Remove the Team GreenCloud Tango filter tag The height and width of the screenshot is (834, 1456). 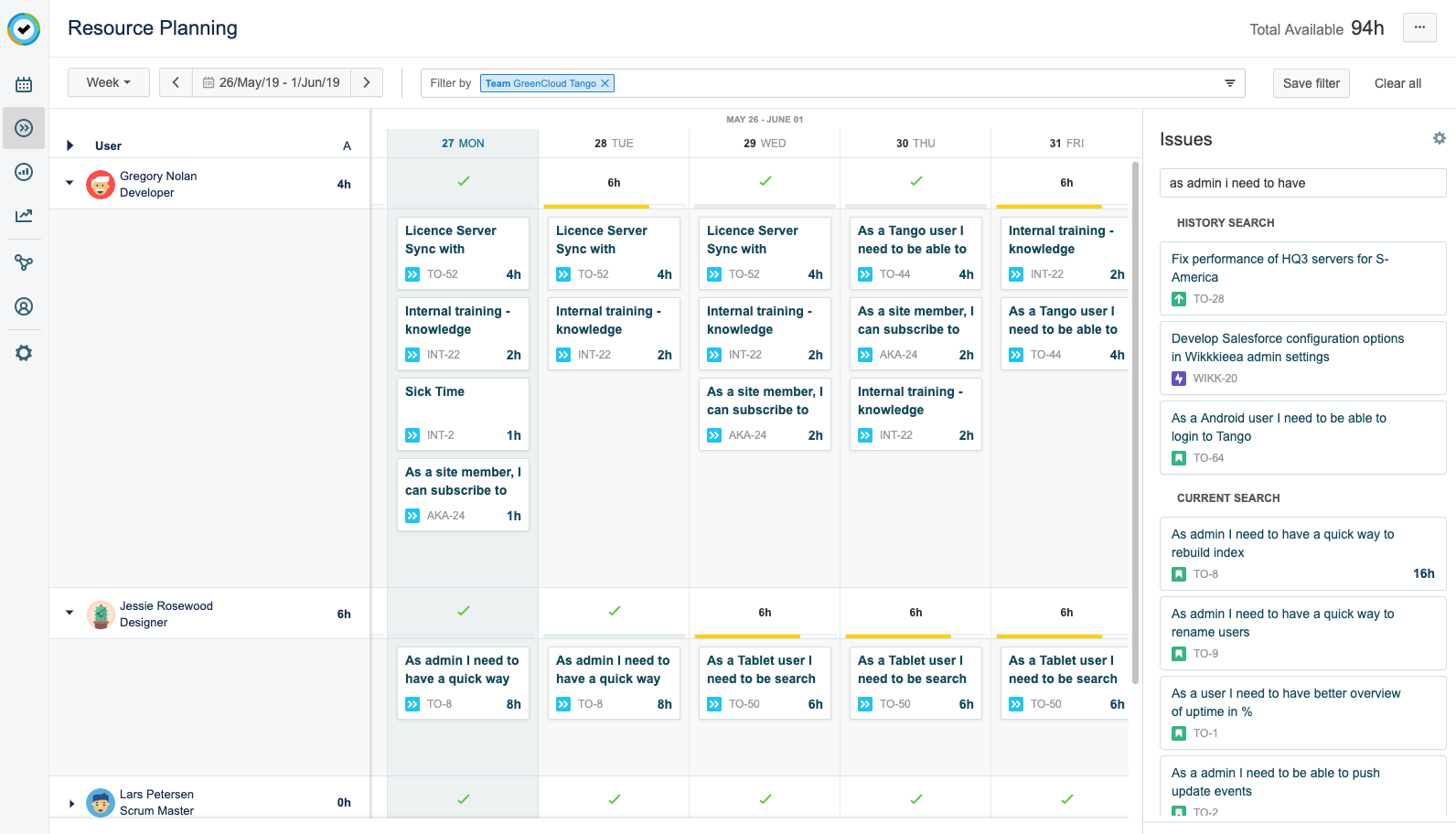coord(605,83)
